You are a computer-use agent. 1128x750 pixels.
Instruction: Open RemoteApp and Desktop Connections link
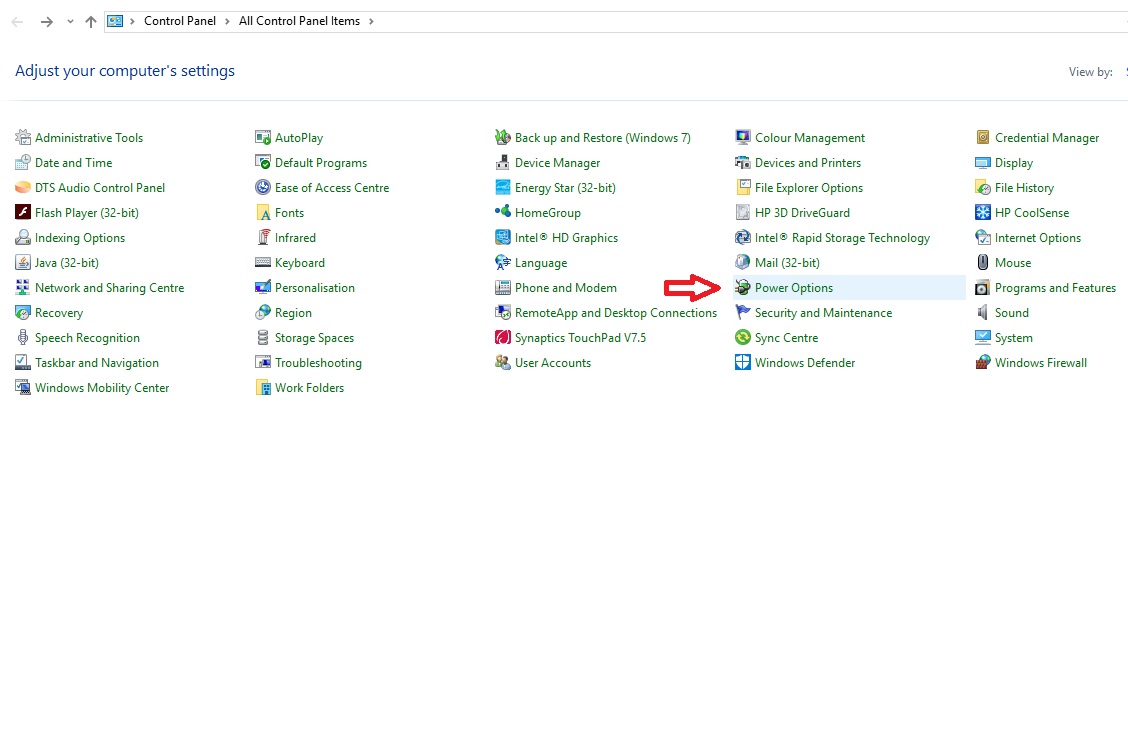coord(616,313)
